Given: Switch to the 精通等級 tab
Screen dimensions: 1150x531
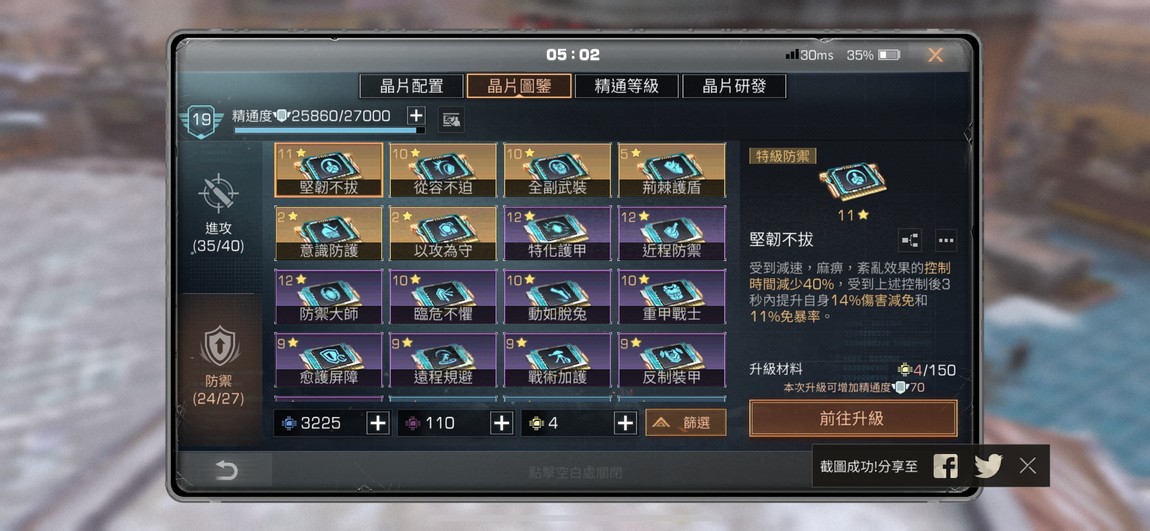Looking at the screenshot, I should [x=626, y=86].
